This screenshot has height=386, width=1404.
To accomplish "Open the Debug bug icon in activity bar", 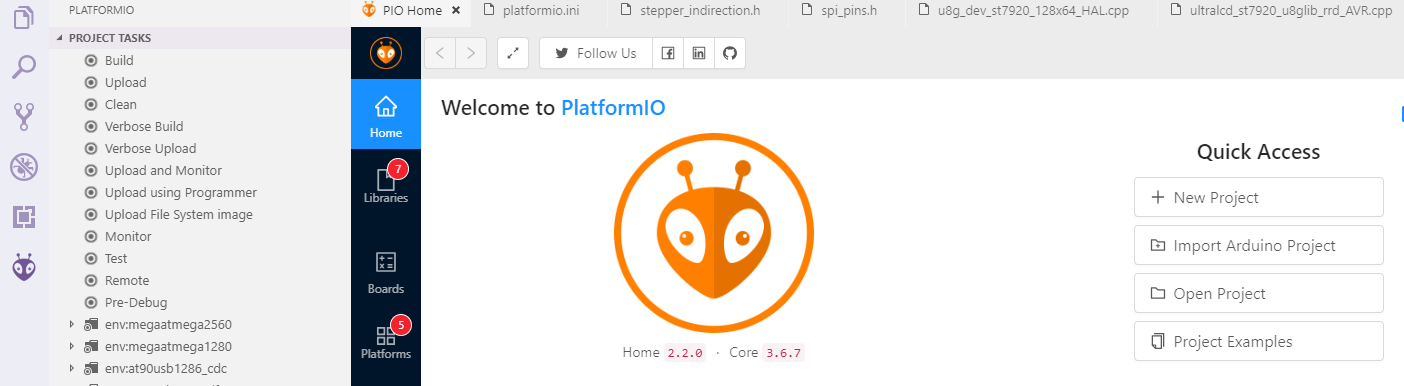I will pos(24,167).
